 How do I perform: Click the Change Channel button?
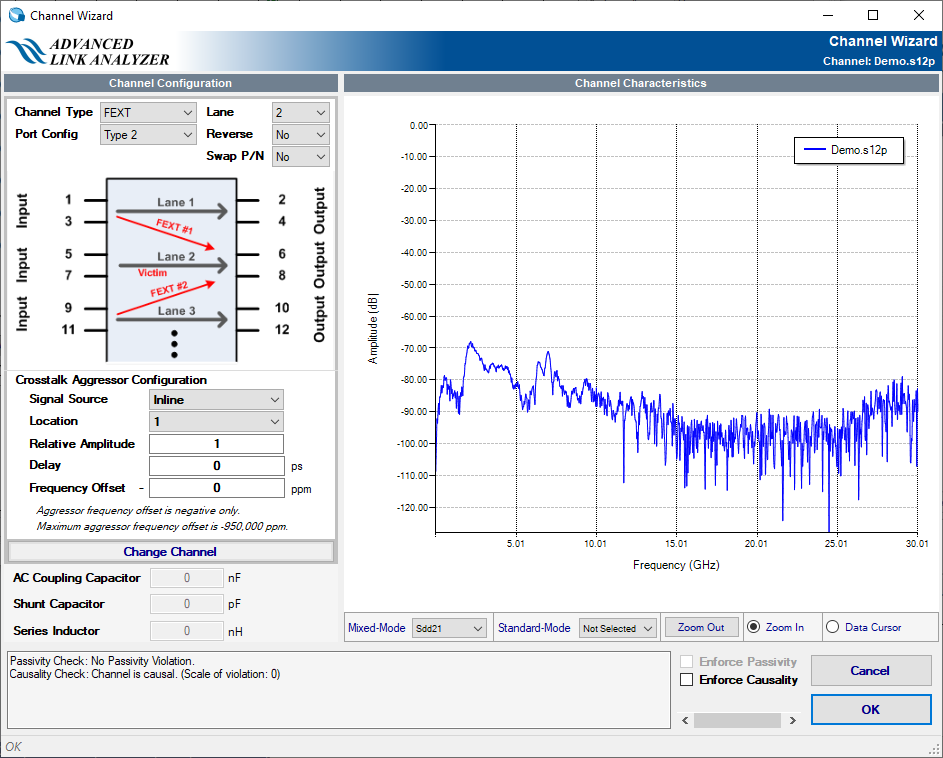coord(170,552)
